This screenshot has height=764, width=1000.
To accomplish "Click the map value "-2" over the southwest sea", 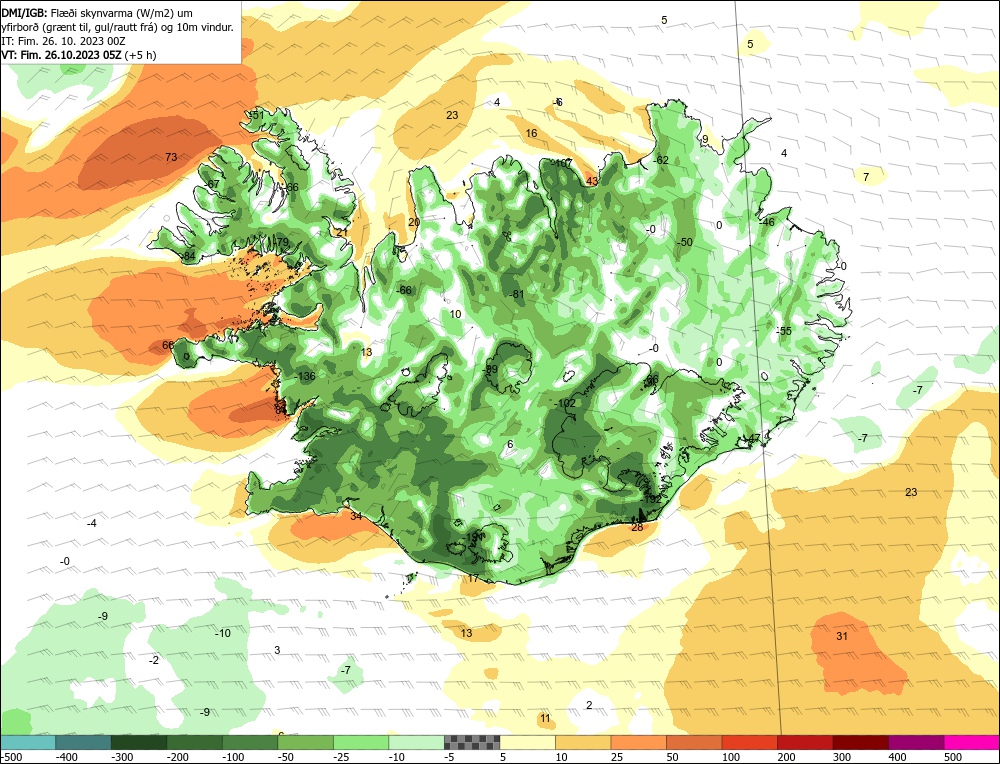I will click(154, 660).
